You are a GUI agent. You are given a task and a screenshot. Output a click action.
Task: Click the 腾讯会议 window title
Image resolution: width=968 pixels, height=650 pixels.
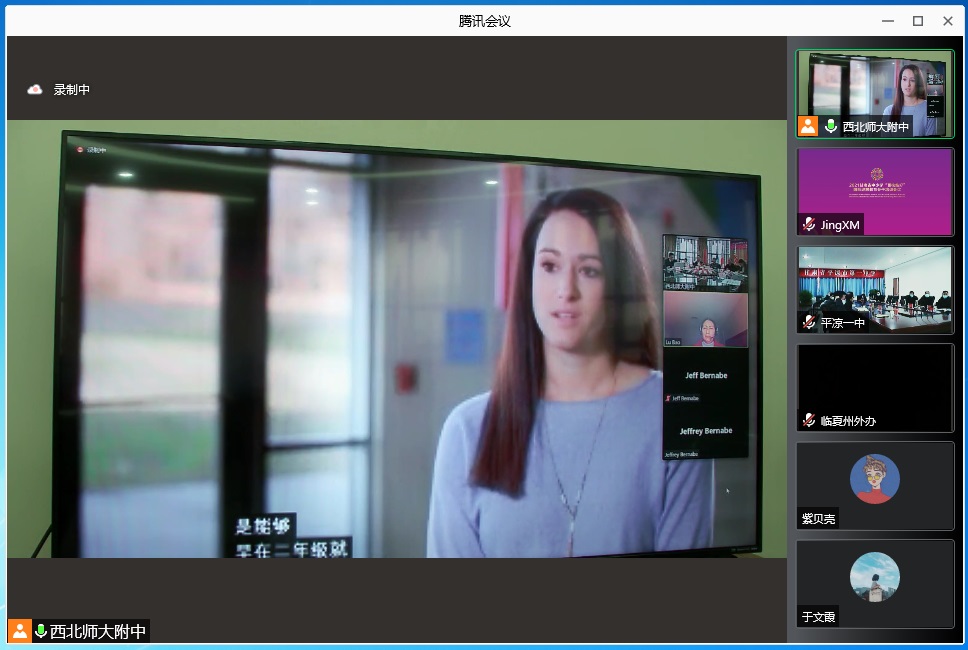(484, 21)
